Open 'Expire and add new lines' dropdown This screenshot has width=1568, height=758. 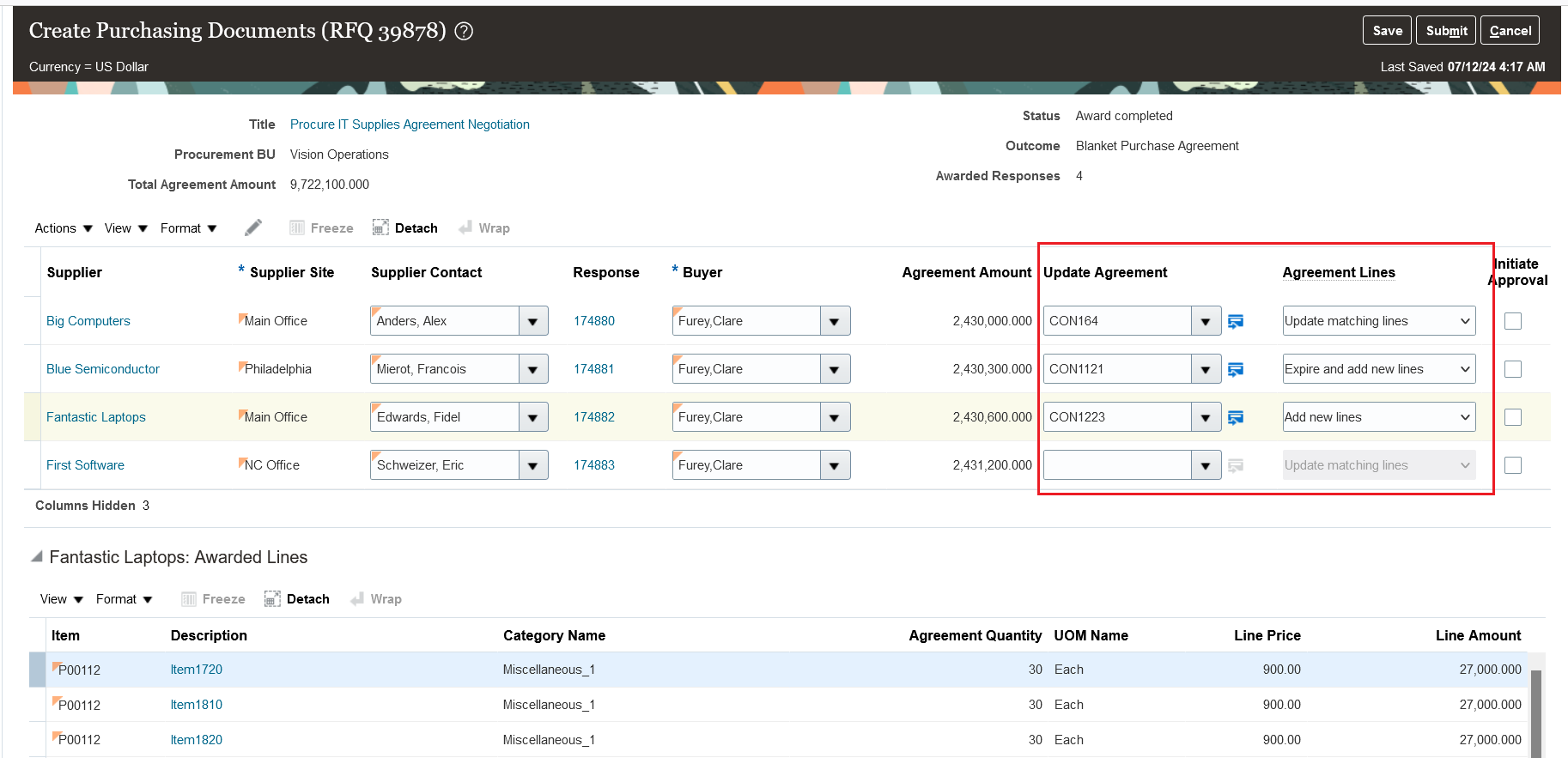click(x=1379, y=369)
